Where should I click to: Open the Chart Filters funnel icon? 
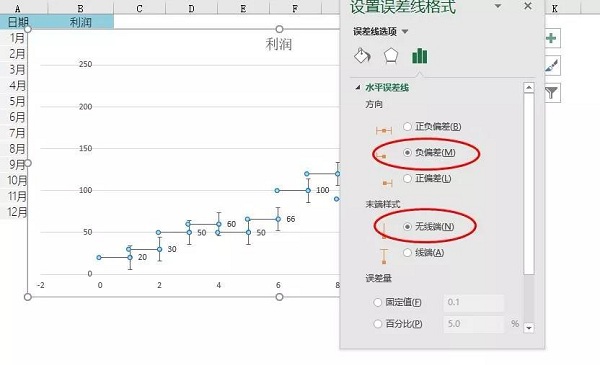pos(551,93)
